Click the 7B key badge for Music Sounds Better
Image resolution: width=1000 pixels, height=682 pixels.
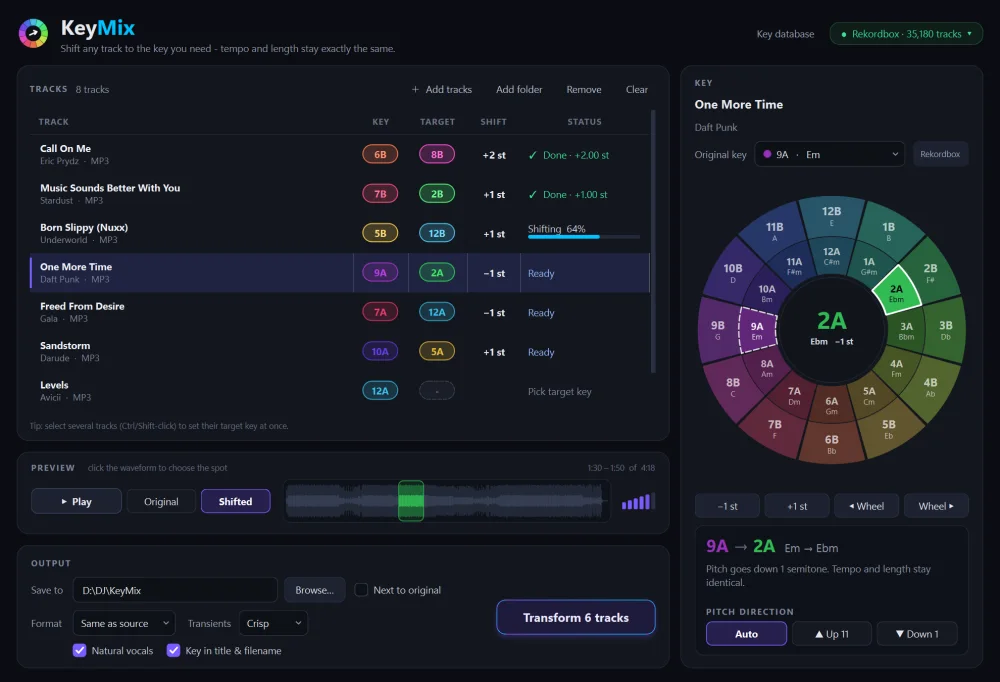point(380,194)
